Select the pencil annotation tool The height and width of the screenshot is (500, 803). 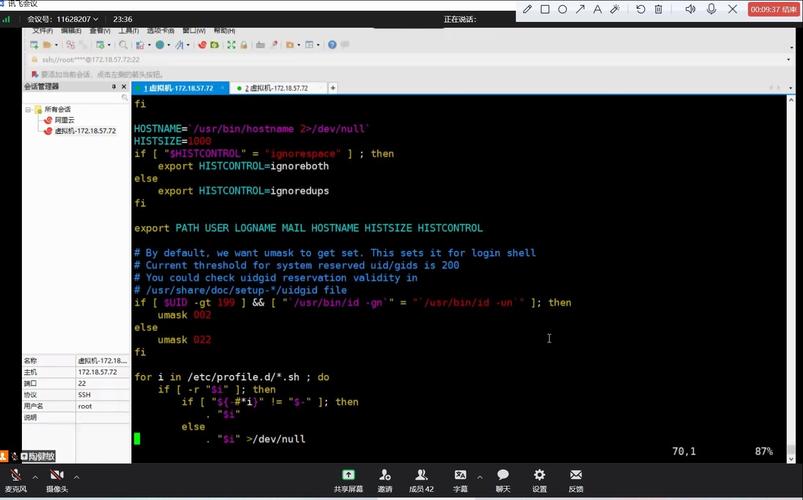(527, 9)
